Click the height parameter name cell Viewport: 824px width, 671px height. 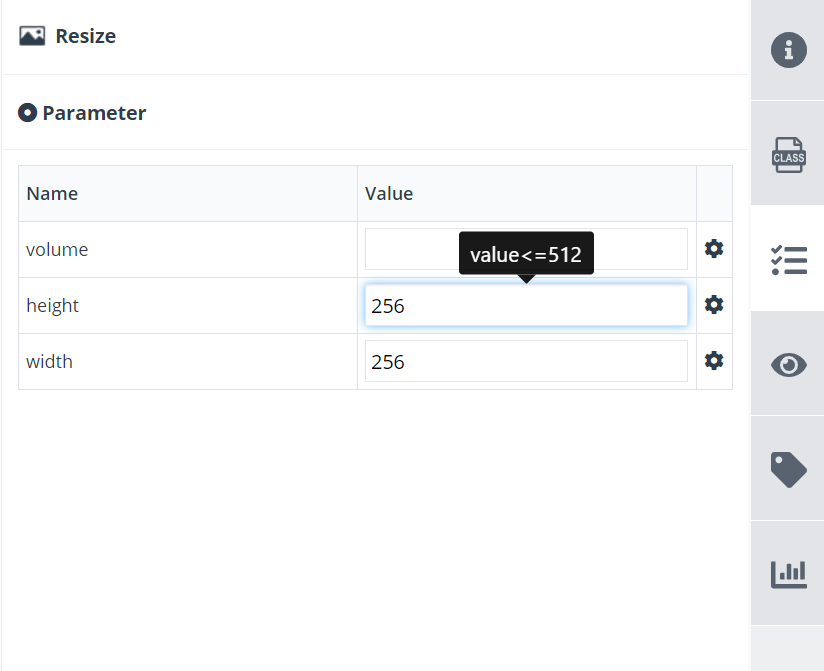coord(188,305)
